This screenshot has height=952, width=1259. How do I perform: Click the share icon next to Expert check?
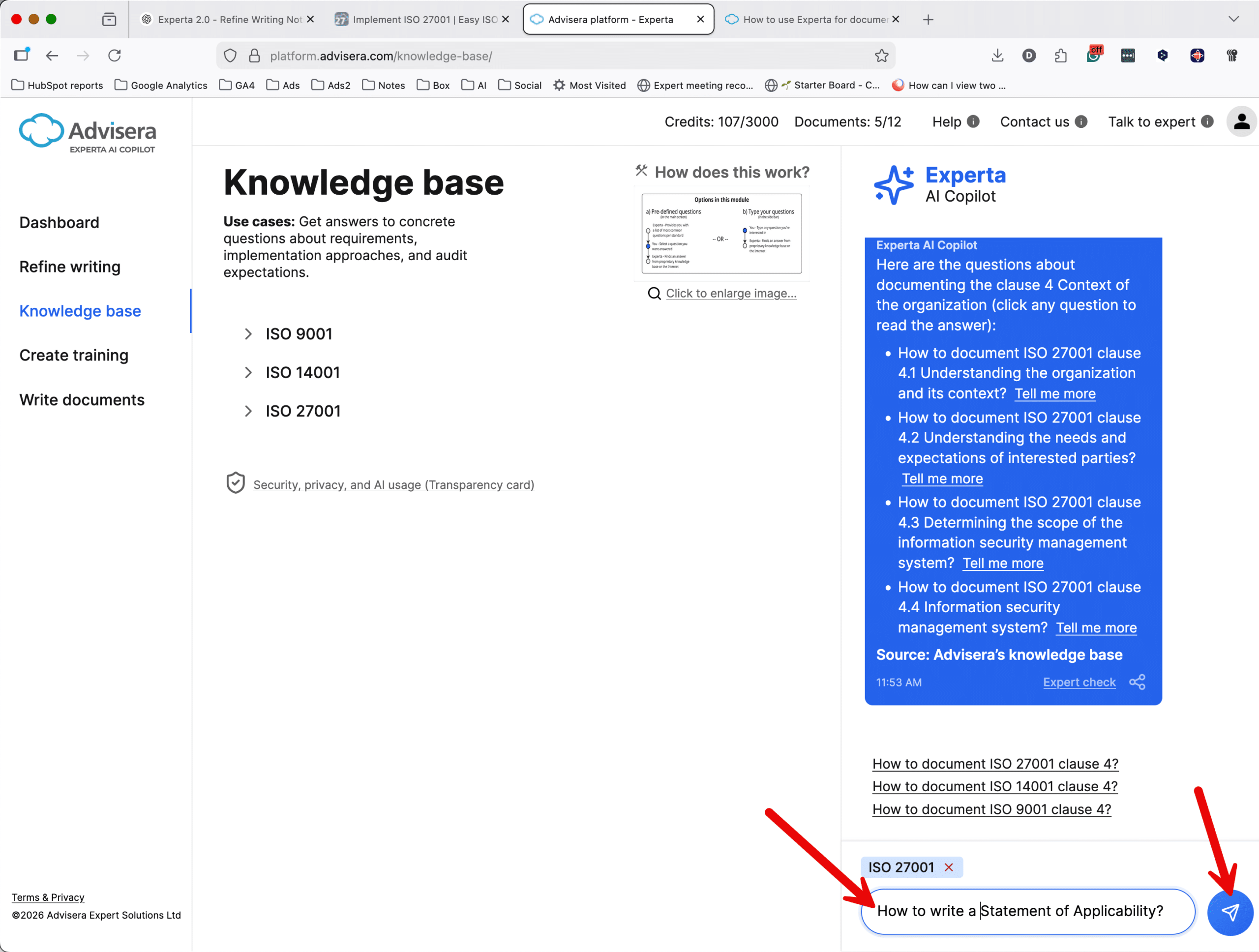point(1137,682)
